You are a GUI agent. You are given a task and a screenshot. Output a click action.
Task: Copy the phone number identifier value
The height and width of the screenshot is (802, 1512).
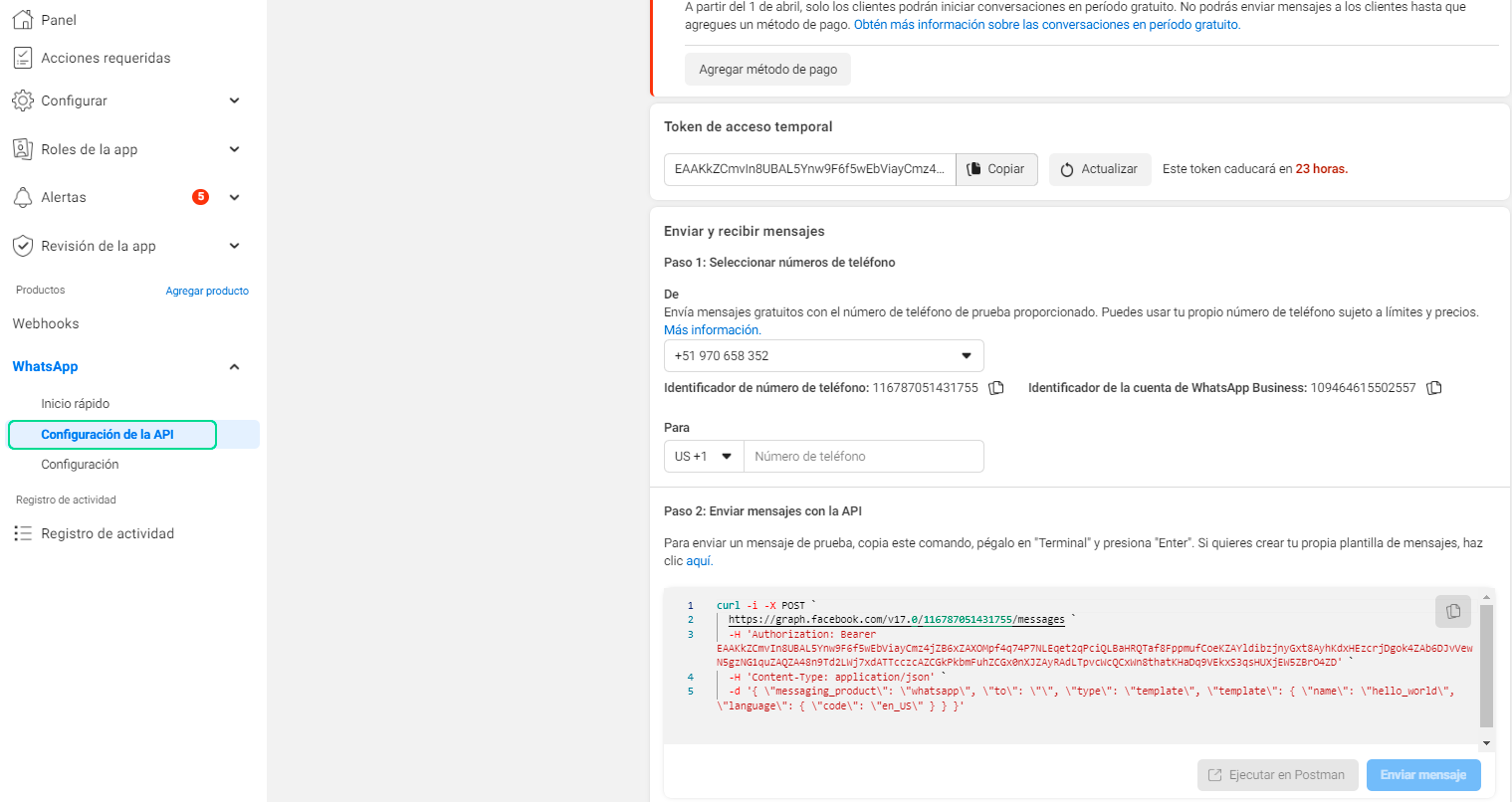click(x=995, y=388)
